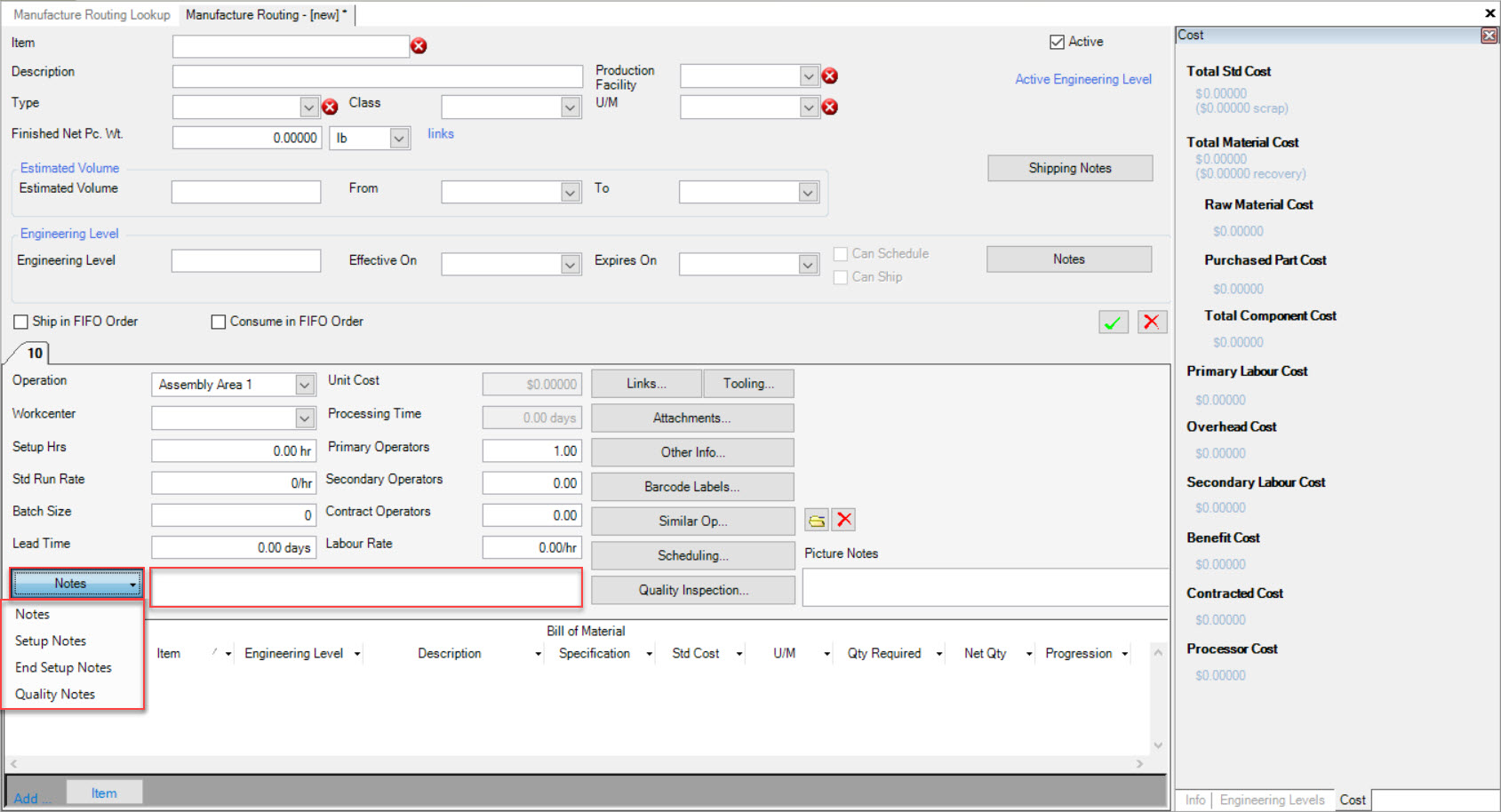This screenshot has width=1501, height=812.
Task: Click the Engineering Level input field
Action: click(x=246, y=261)
